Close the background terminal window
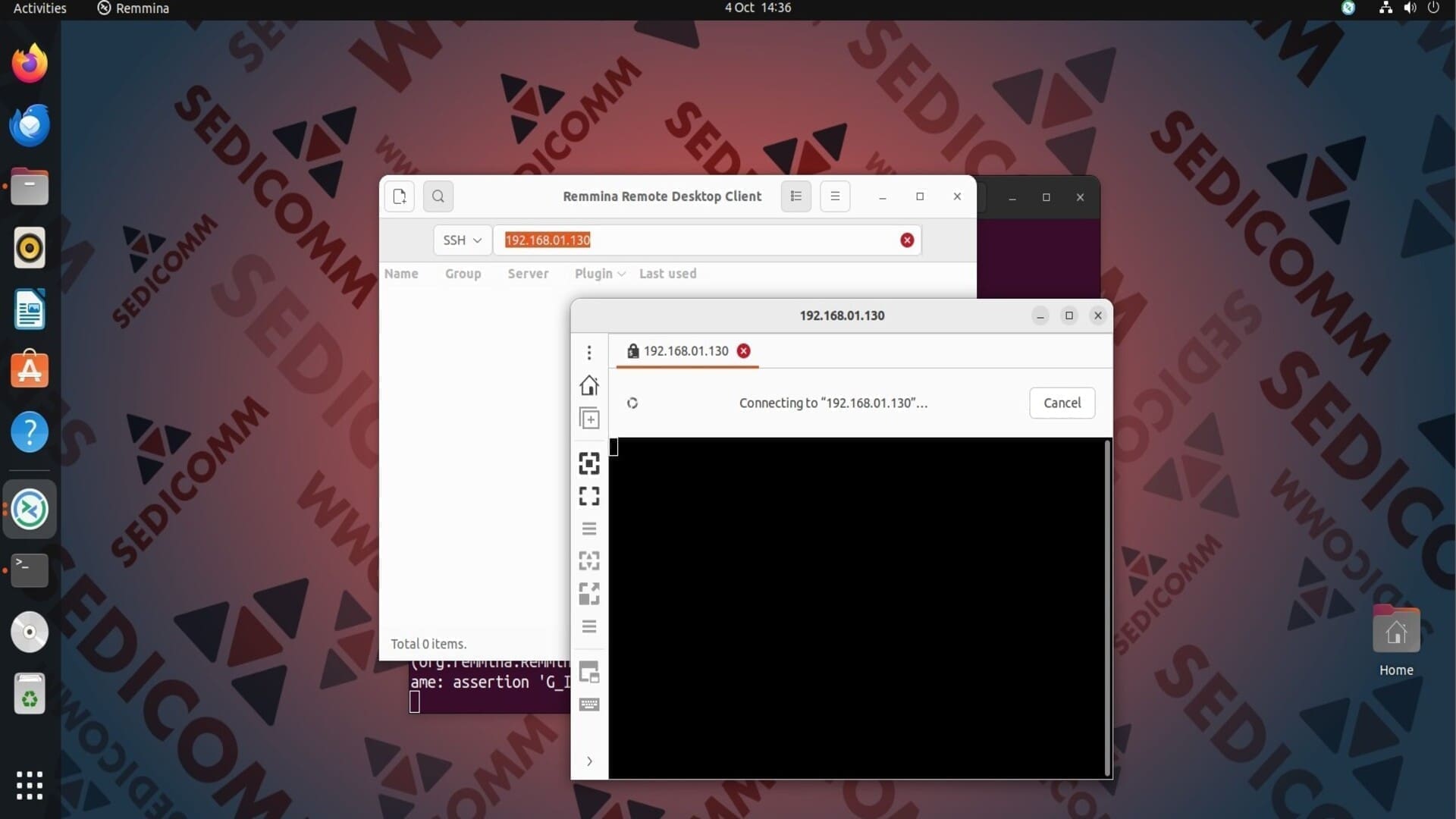The height and width of the screenshot is (819, 1456). click(1081, 197)
